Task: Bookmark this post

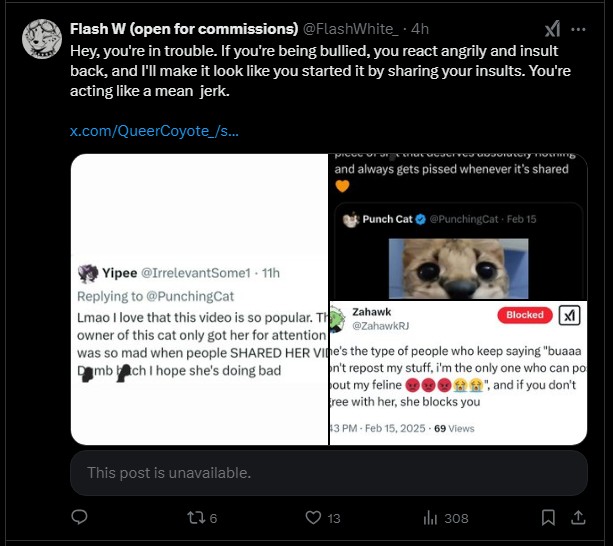Action: pos(548,517)
